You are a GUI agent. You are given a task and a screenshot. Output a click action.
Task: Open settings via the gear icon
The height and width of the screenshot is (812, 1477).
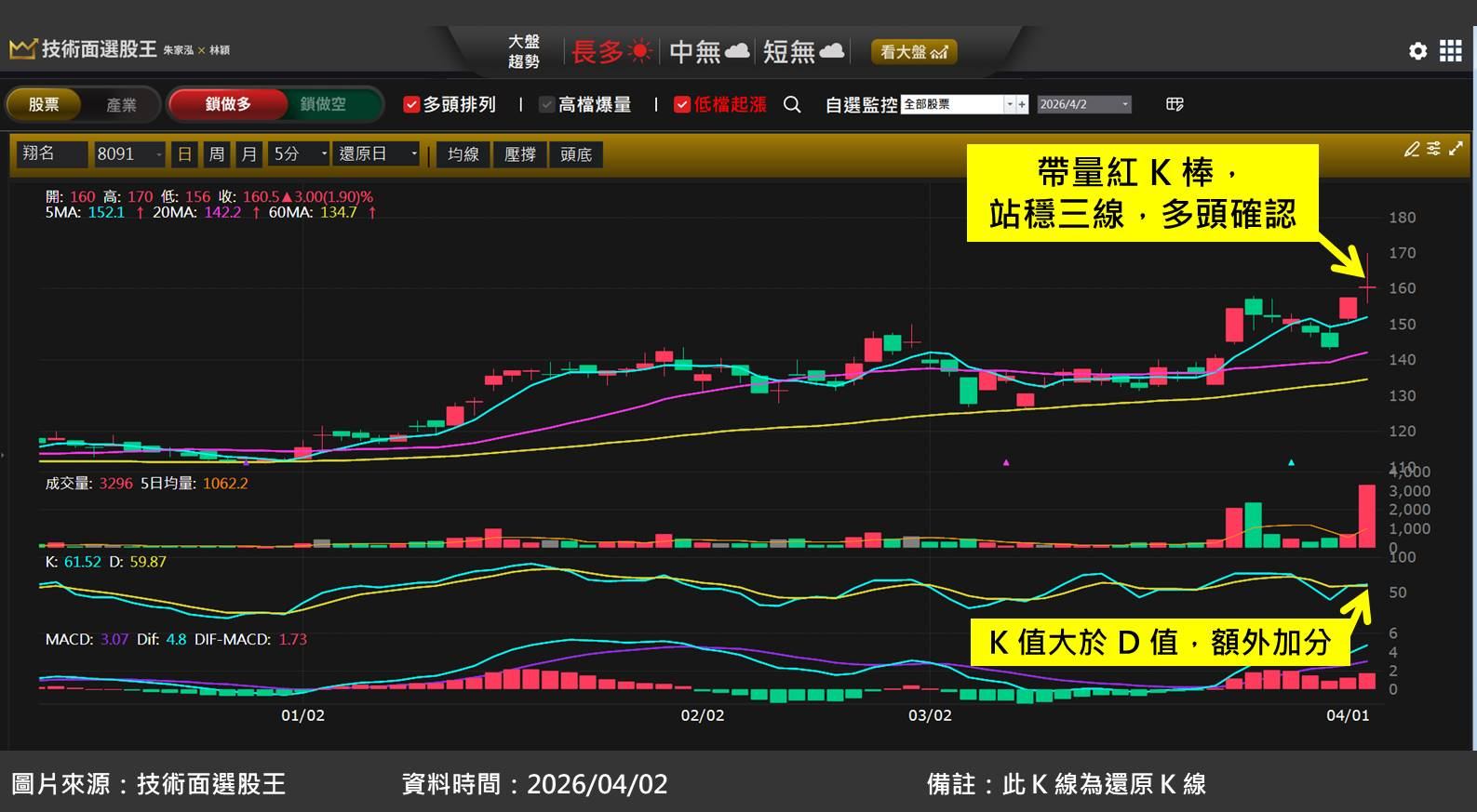click(1417, 51)
